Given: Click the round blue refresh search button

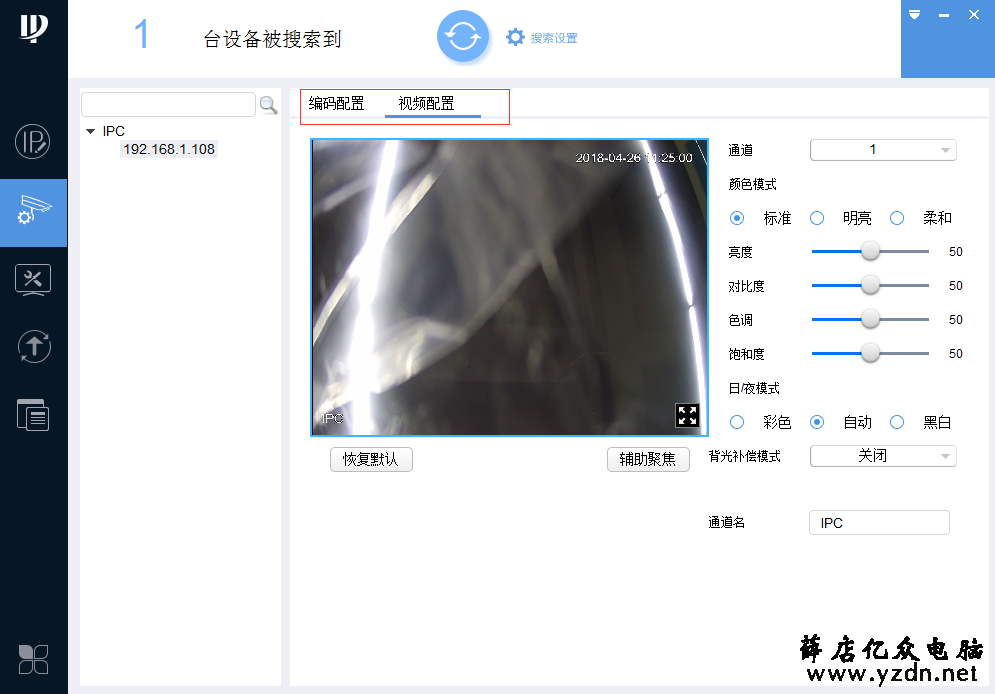Looking at the screenshot, I should pyautogui.click(x=463, y=37).
